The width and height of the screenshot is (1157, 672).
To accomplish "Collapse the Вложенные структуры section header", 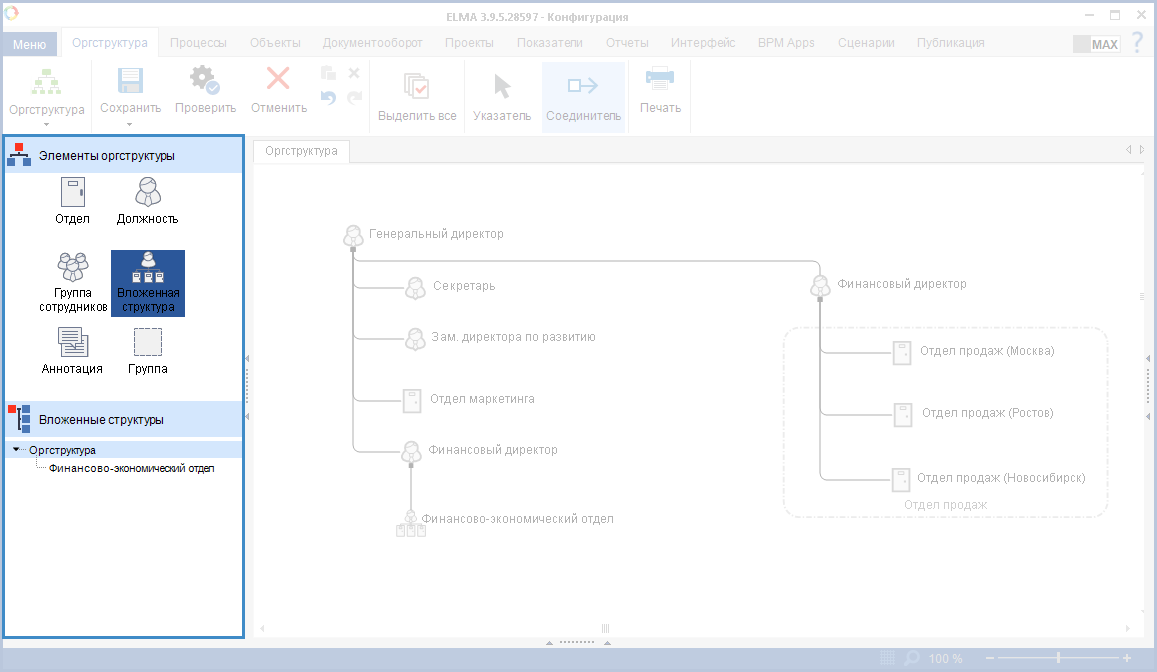I will [x=124, y=420].
